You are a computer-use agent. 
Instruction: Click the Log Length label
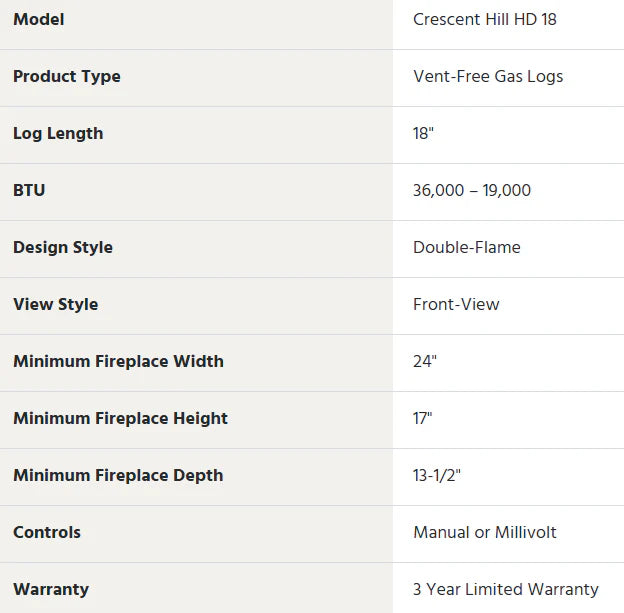[58, 133]
